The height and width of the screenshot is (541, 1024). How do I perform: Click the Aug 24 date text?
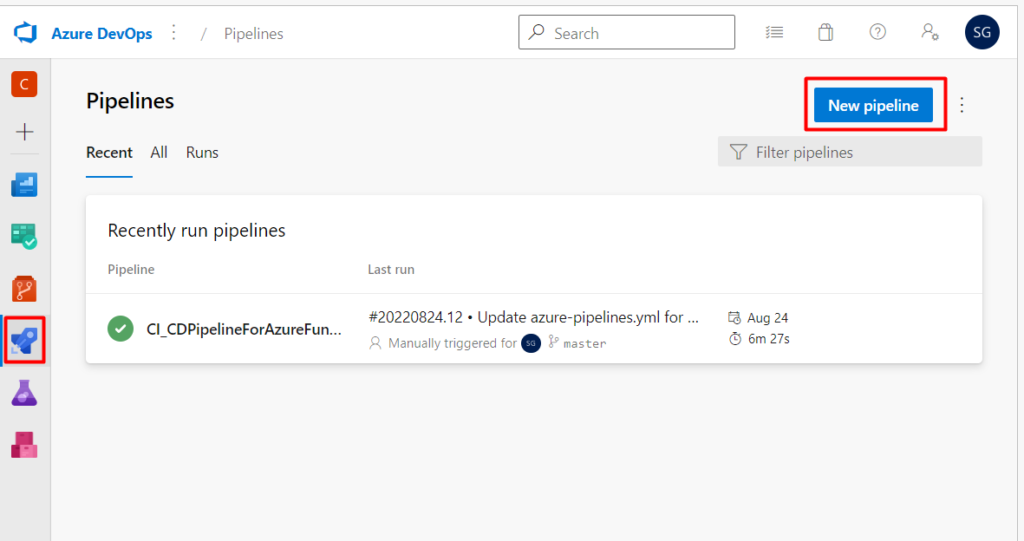pyautogui.click(x=767, y=318)
